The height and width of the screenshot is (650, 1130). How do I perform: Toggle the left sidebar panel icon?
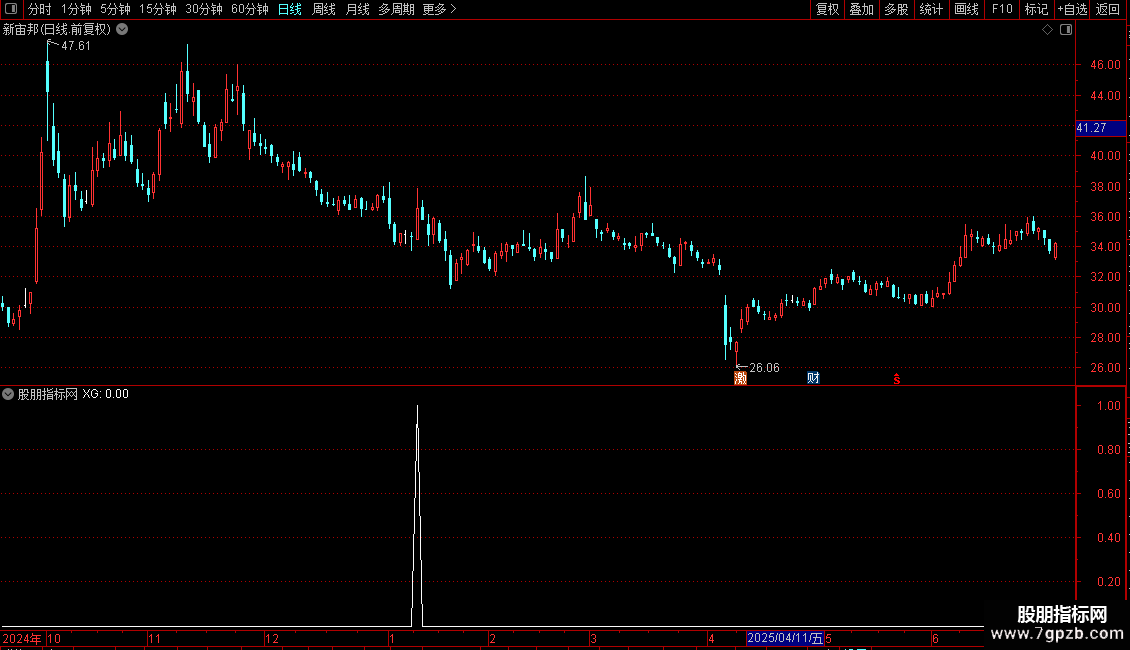tap(11, 9)
